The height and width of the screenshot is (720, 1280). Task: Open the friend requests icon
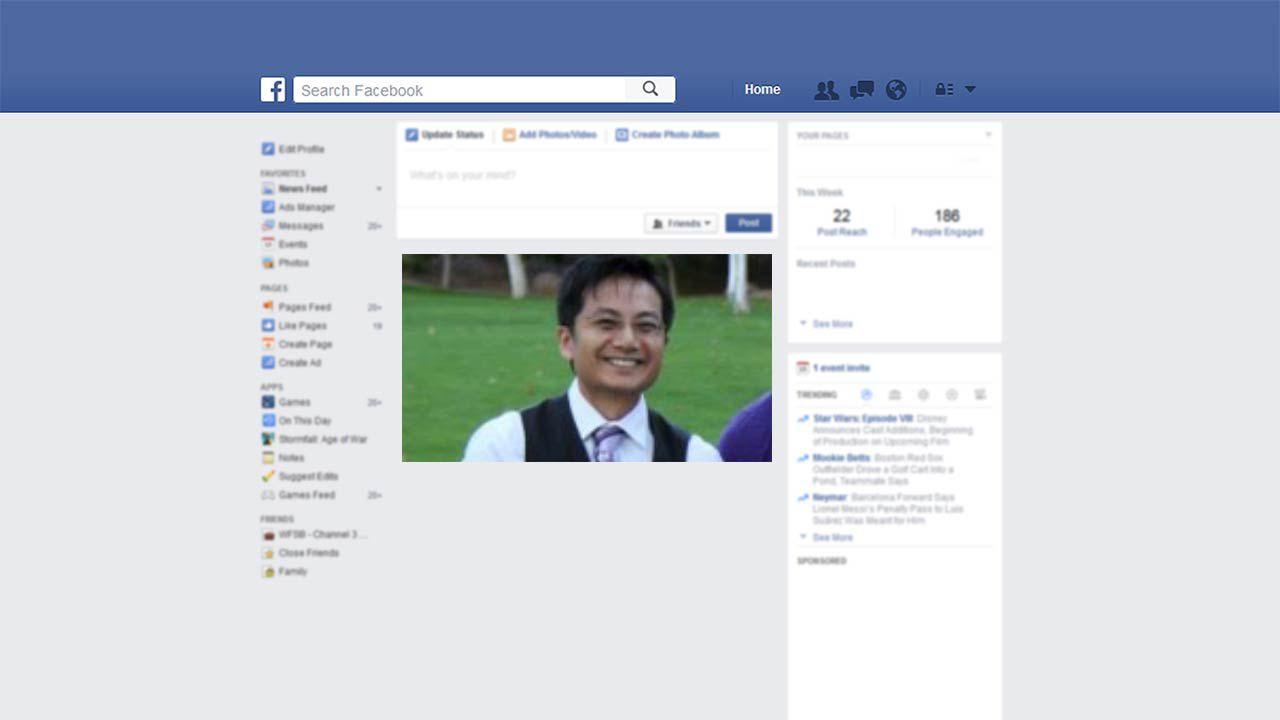[x=826, y=90]
